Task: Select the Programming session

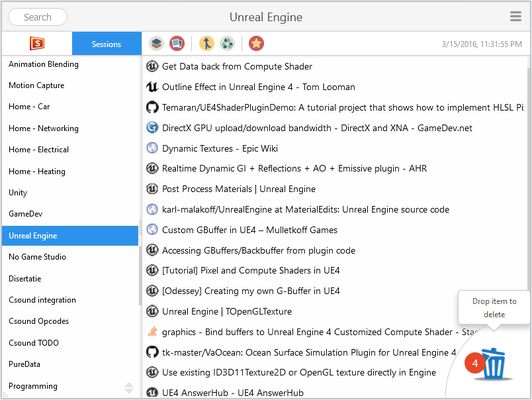Action: pyautogui.click(x=70, y=386)
